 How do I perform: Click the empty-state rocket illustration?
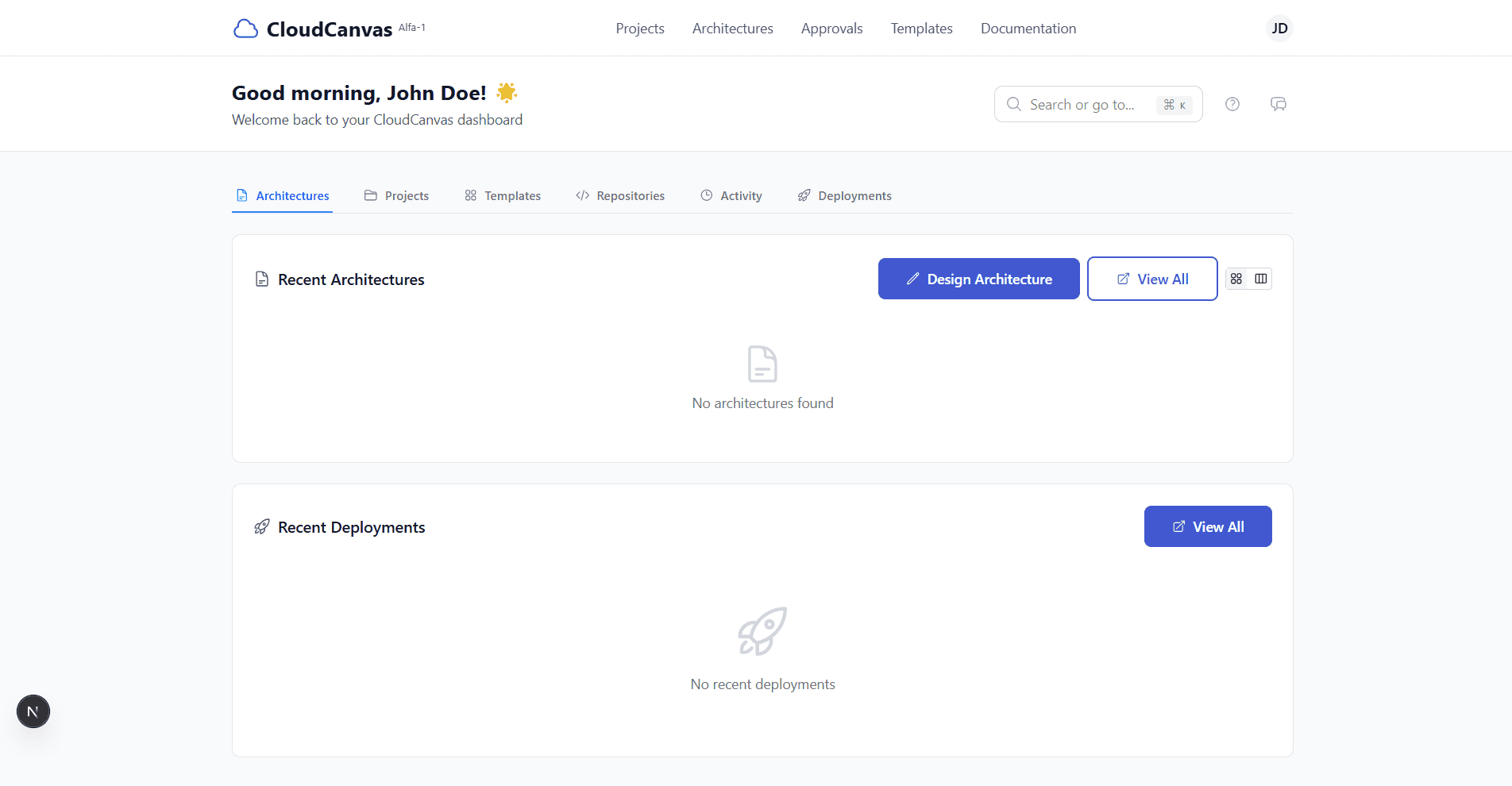762,631
